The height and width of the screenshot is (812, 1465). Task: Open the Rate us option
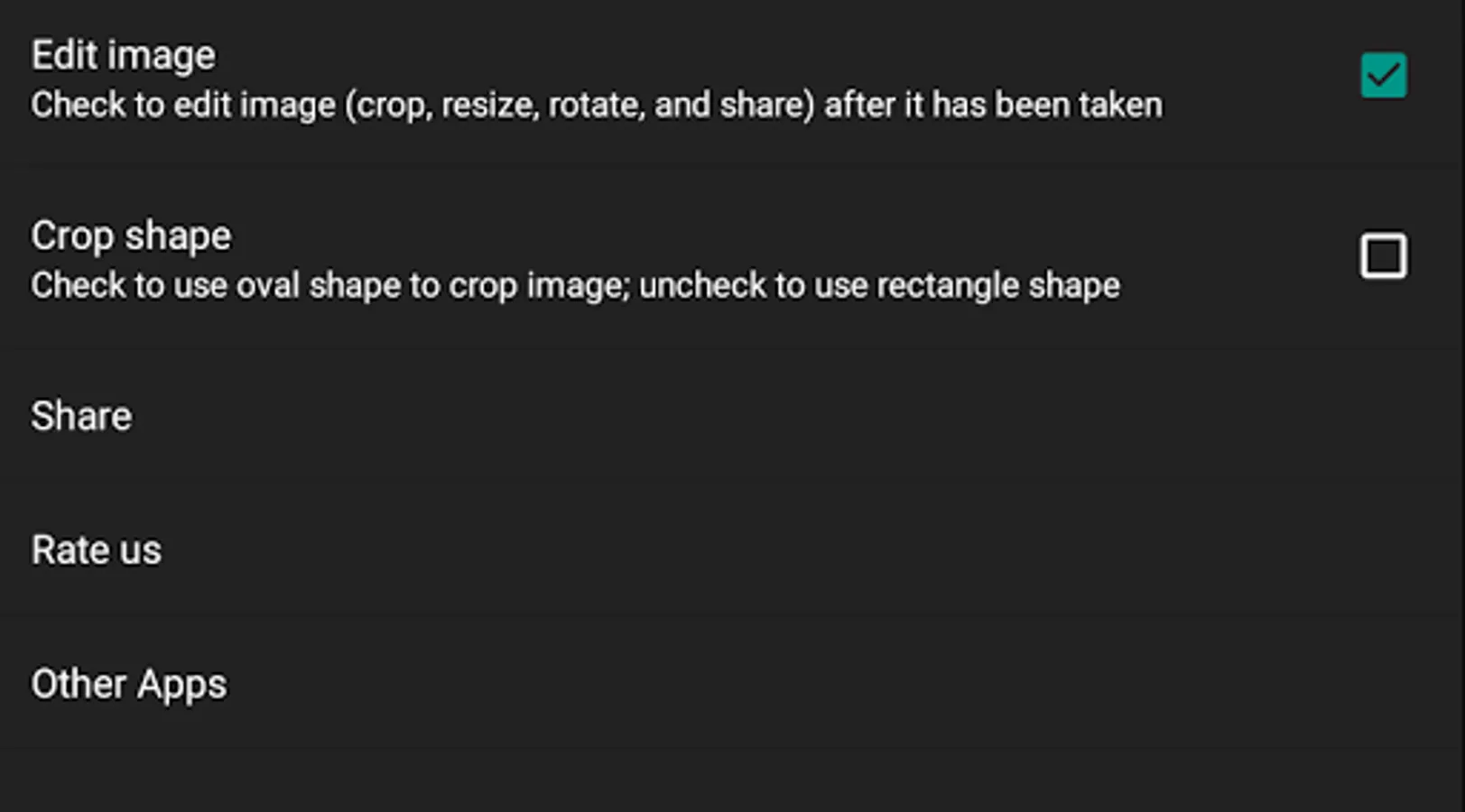[96, 550]
